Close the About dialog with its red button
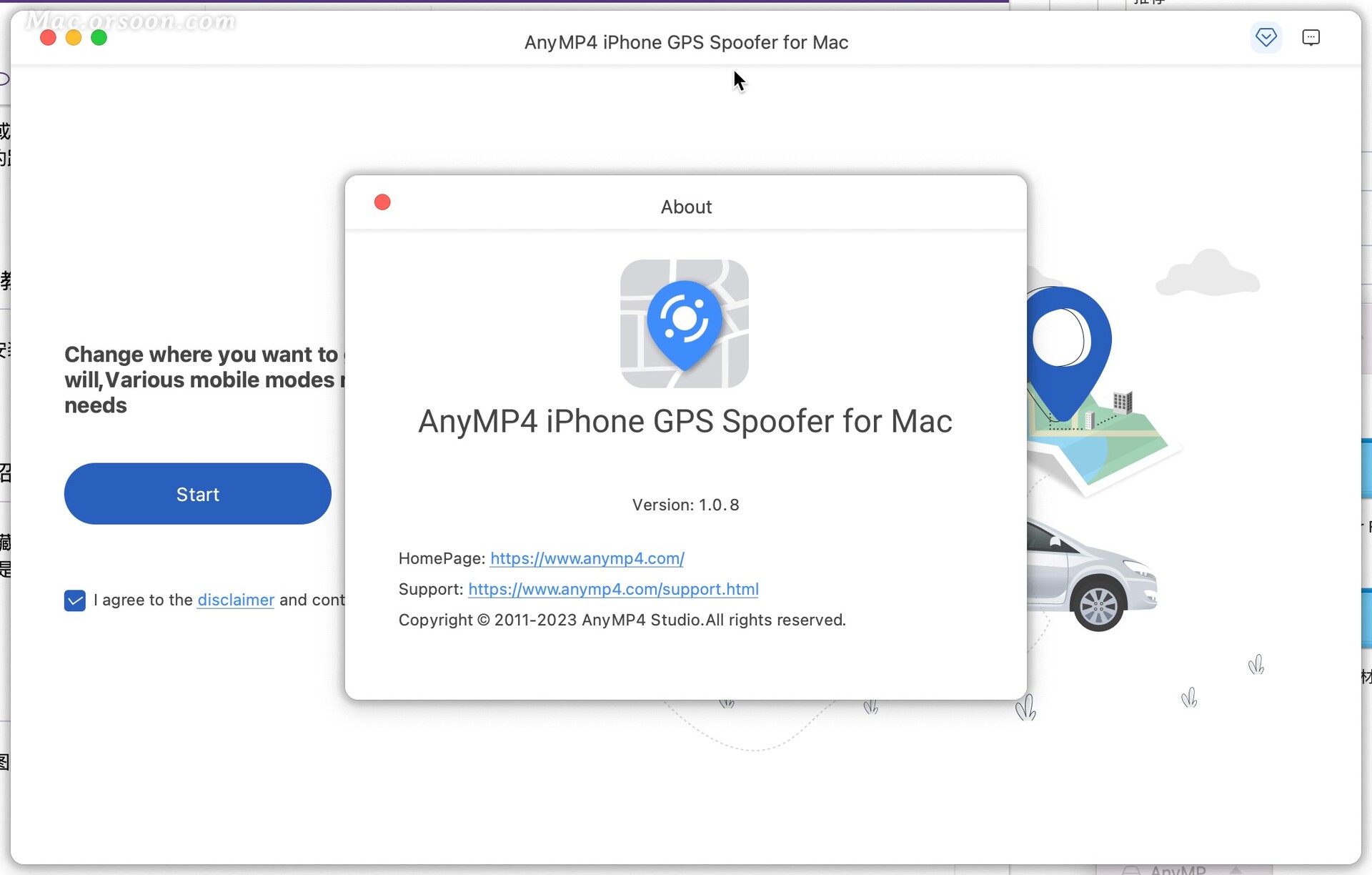1372x875 pixels. (x=382, y=202)
